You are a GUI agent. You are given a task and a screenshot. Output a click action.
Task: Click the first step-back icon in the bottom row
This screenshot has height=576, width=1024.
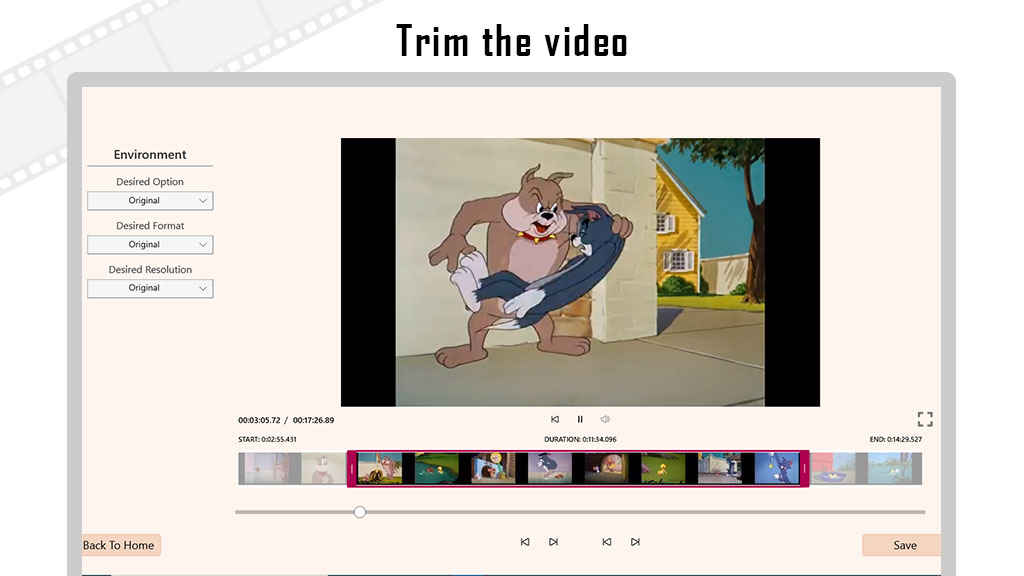pyautogui.click(x=525, y=542)
